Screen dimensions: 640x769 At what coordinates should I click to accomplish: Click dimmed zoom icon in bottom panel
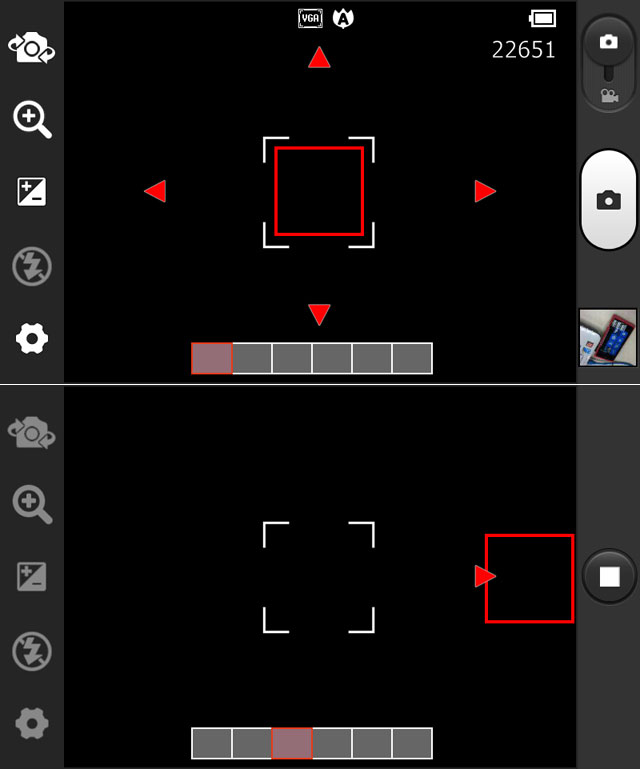click(x=32, y=504)
